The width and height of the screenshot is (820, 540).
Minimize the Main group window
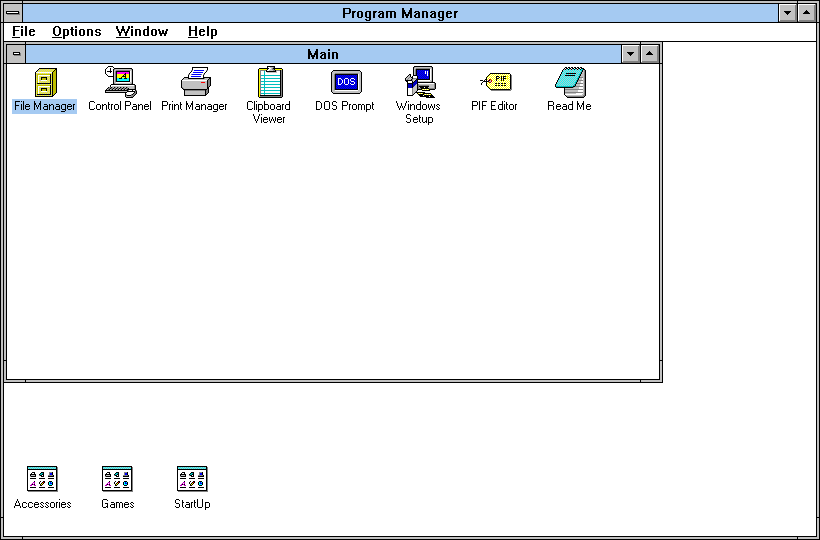click(631, 53)
